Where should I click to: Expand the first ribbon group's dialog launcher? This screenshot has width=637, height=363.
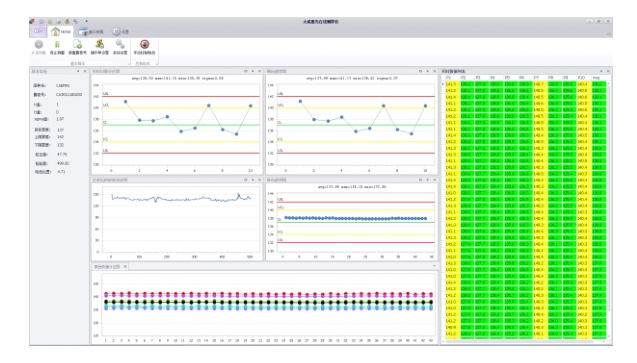point(129,64)
